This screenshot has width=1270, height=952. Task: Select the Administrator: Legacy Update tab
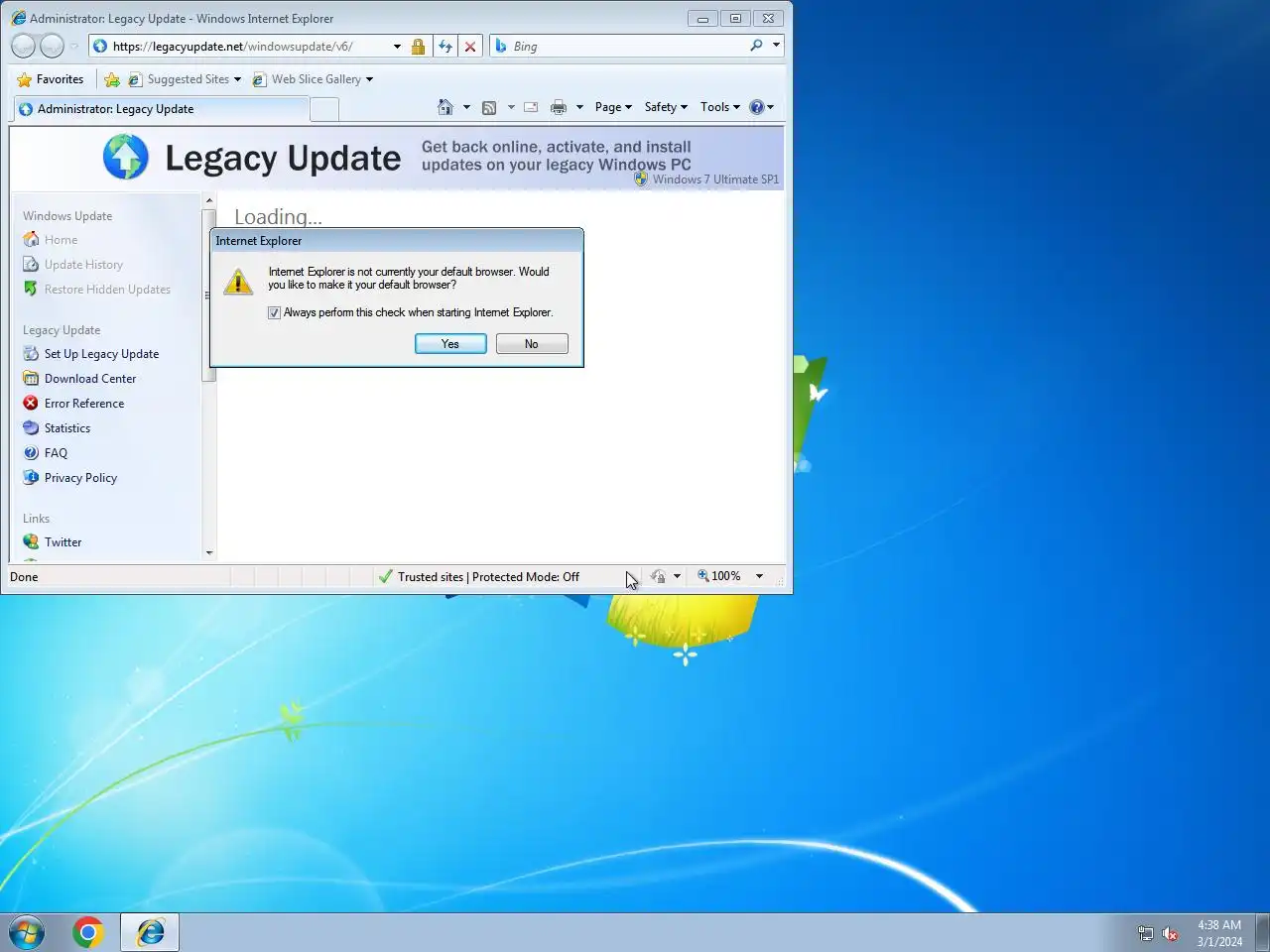tap(160, 109)
